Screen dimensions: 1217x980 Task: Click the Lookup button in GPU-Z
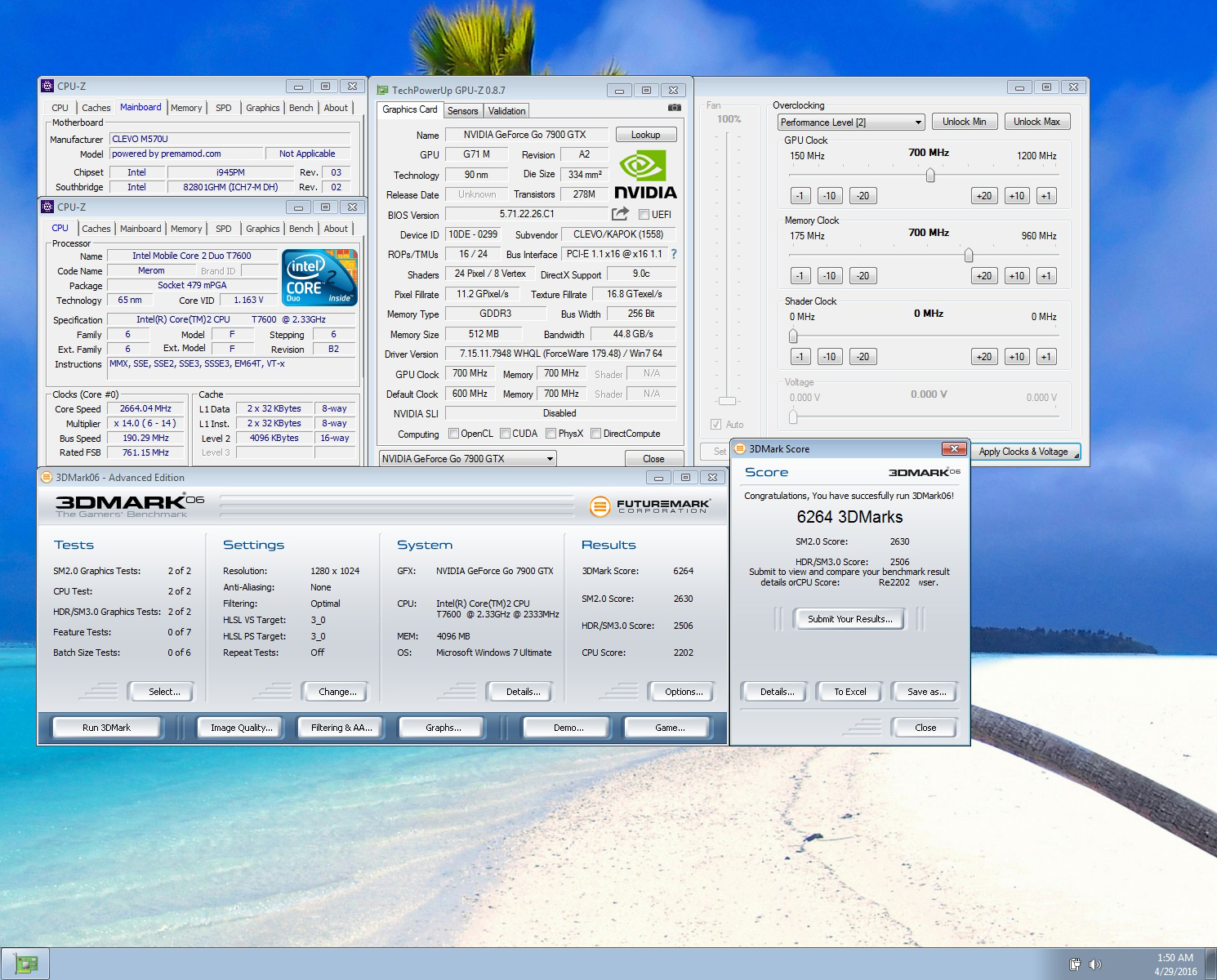pyautogui.click(x=645, y=135)
